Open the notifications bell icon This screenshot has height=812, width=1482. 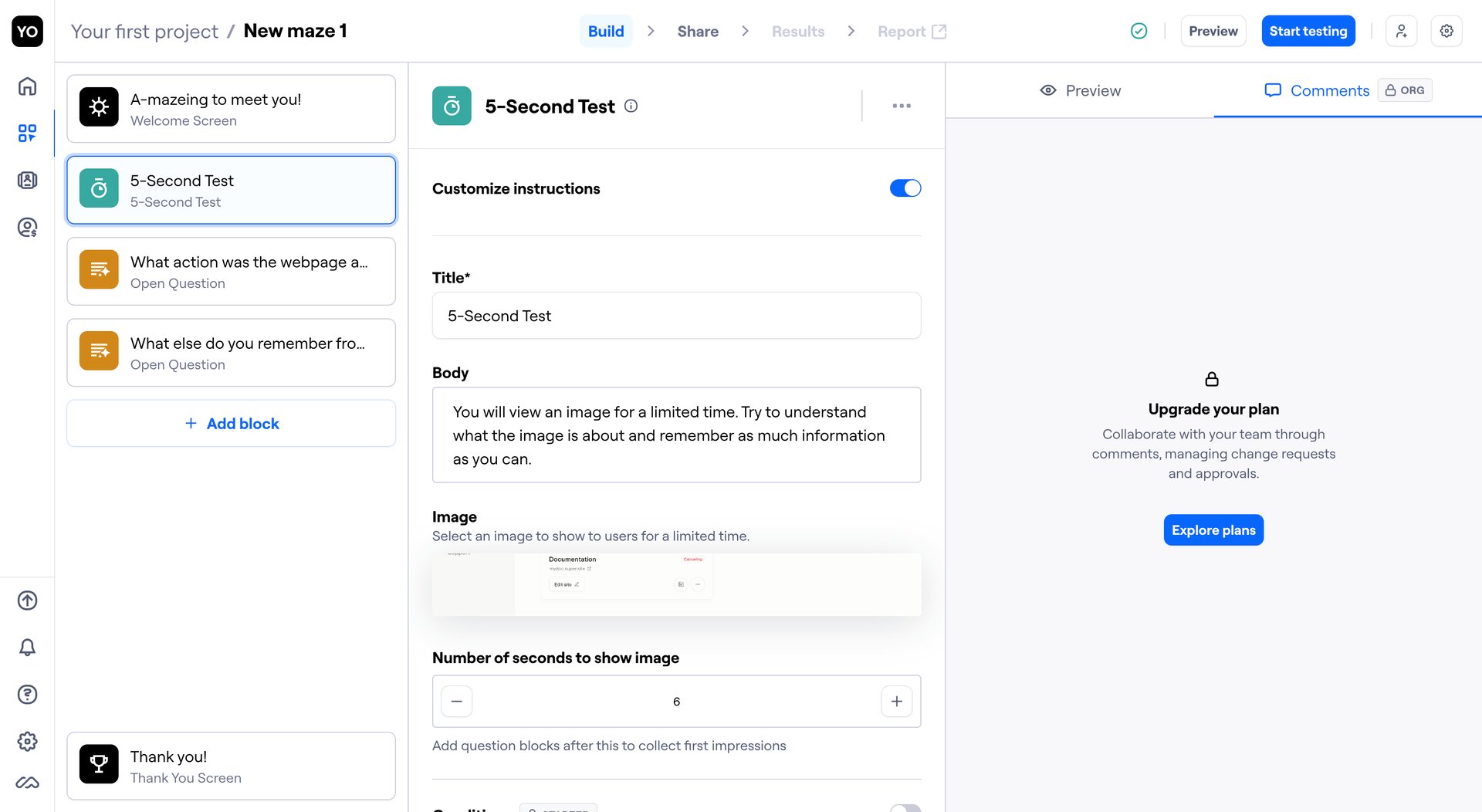[x=27, y=648]
